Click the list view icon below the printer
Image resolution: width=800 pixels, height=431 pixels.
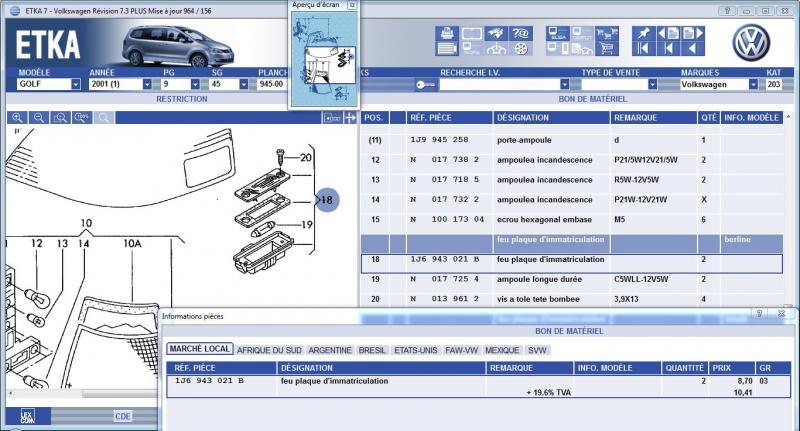(447, 48)
